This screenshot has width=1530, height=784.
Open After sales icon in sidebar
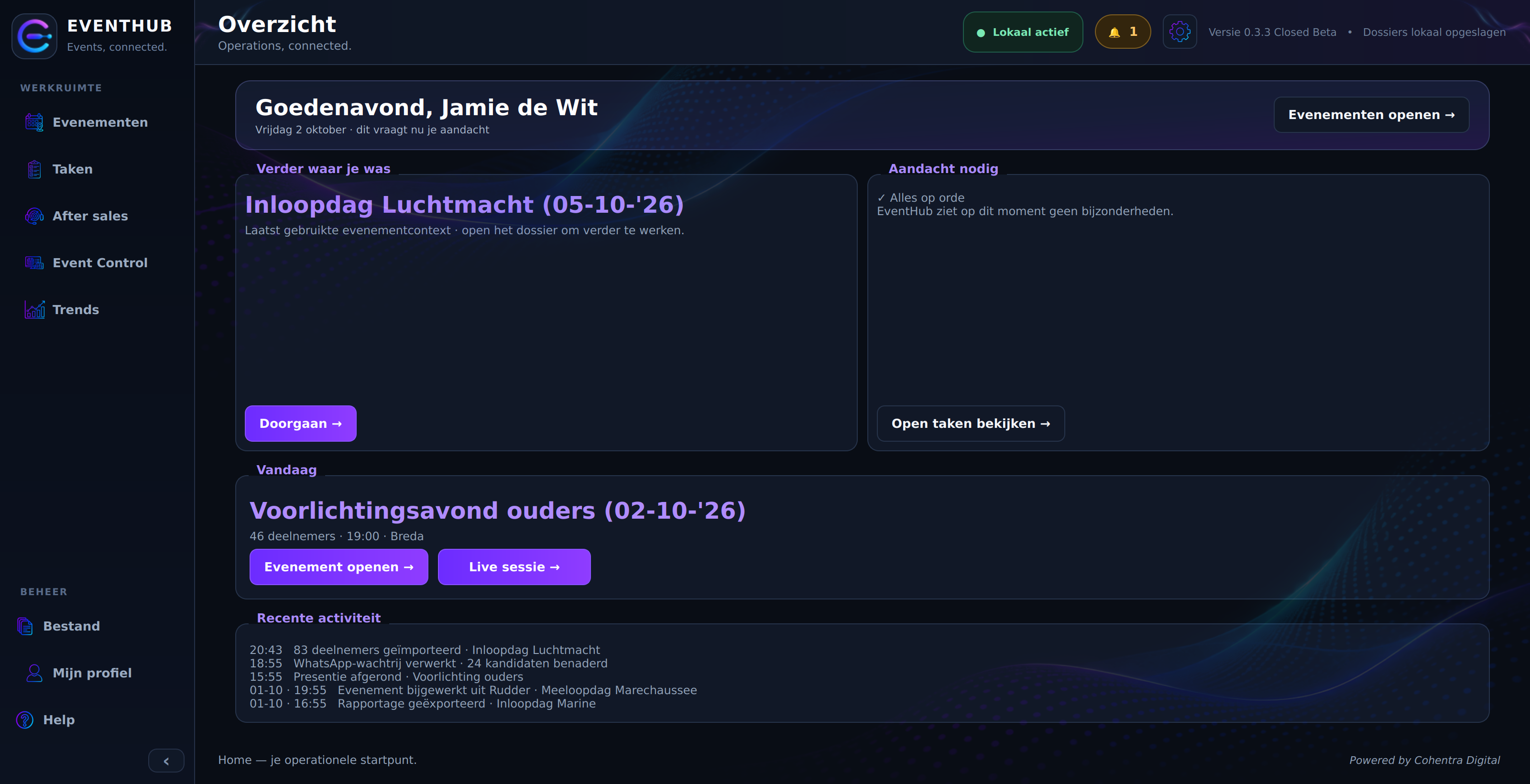pyautogui.click(x=34, y=216)
